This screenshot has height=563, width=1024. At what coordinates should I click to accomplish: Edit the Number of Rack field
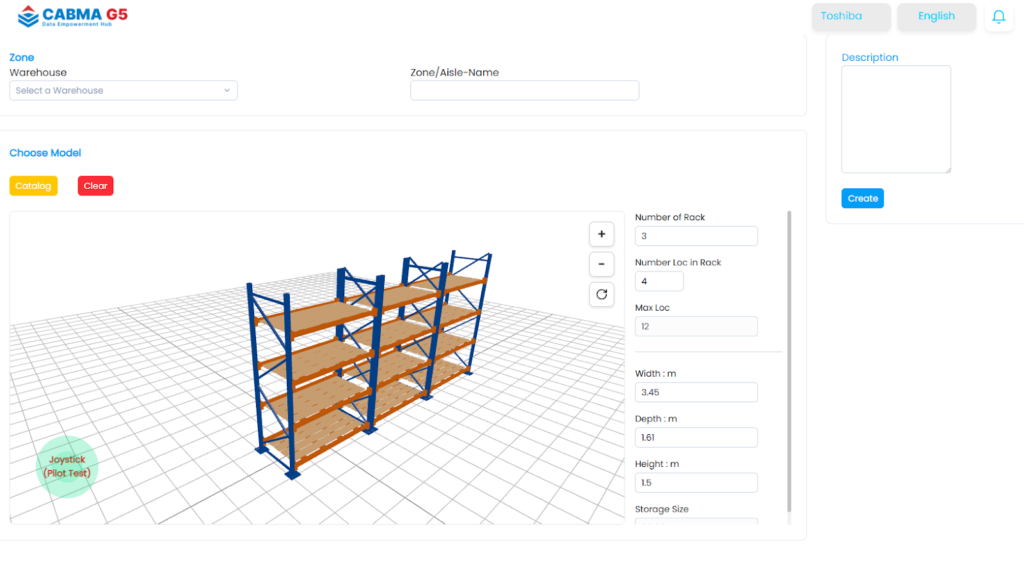pyautogui.click(x=696, y=237)
